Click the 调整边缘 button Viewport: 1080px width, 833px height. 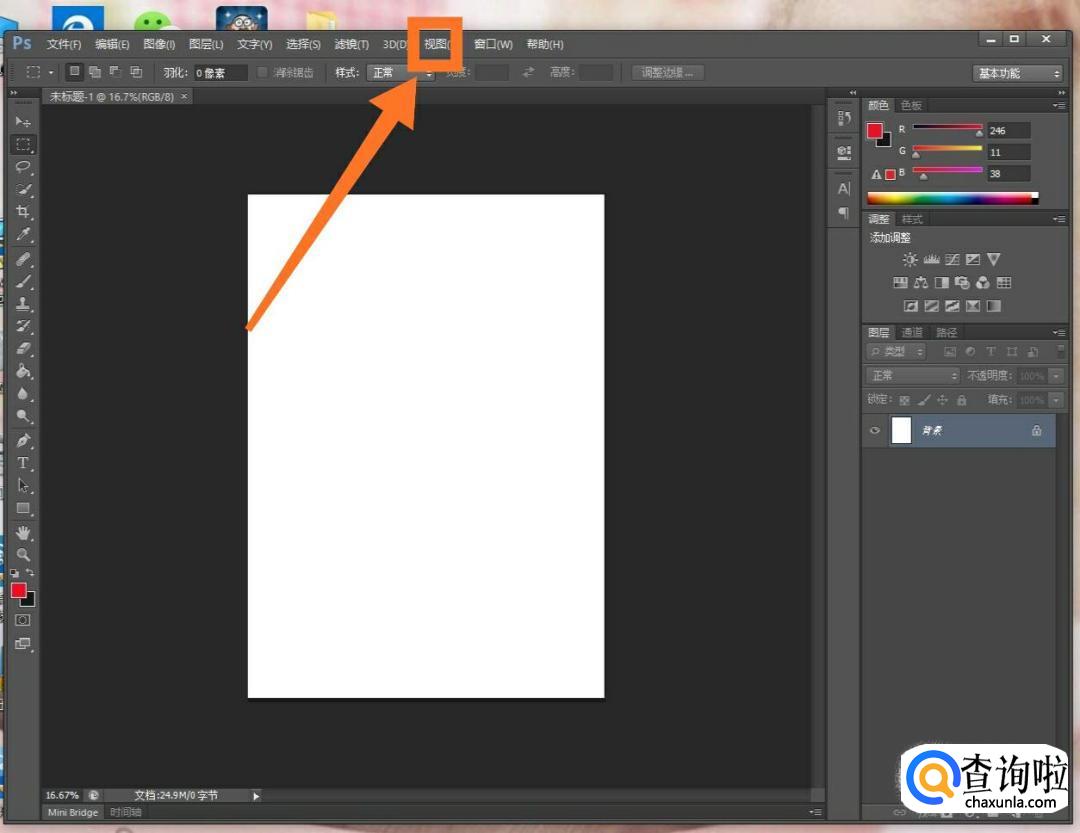[667, 73]
